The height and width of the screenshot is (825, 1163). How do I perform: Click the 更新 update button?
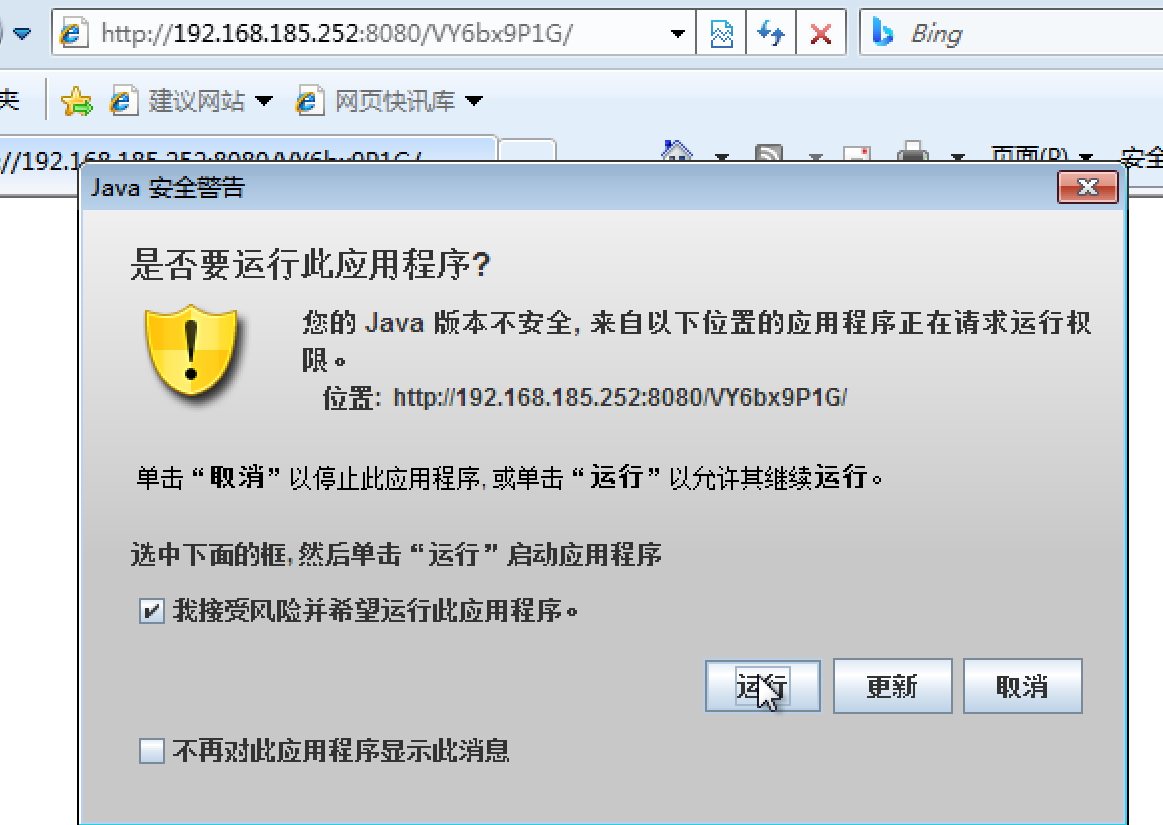(892, 686)
